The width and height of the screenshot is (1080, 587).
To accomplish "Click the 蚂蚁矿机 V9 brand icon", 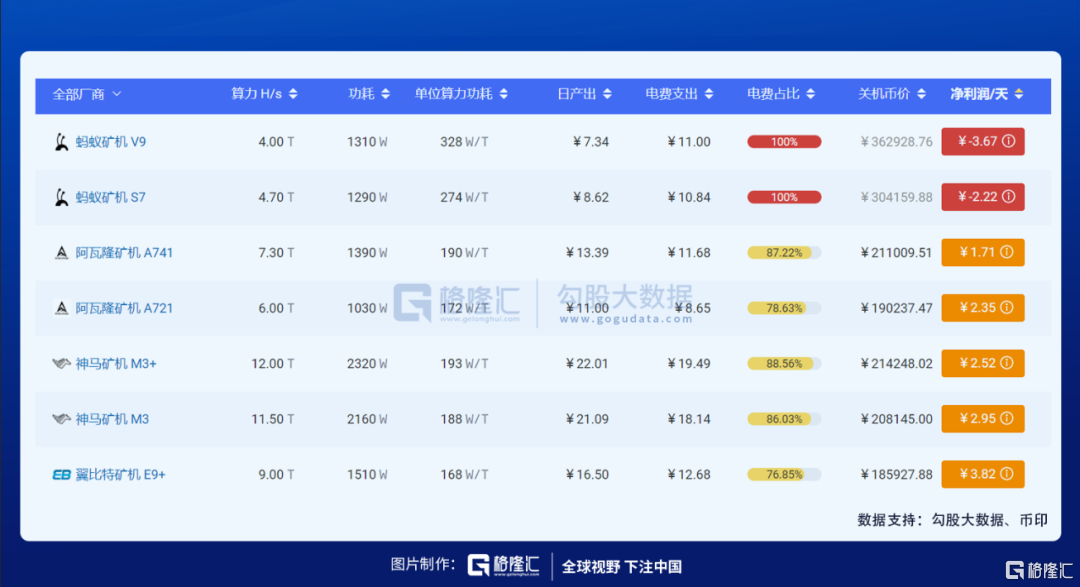I will tap(61, 142).
